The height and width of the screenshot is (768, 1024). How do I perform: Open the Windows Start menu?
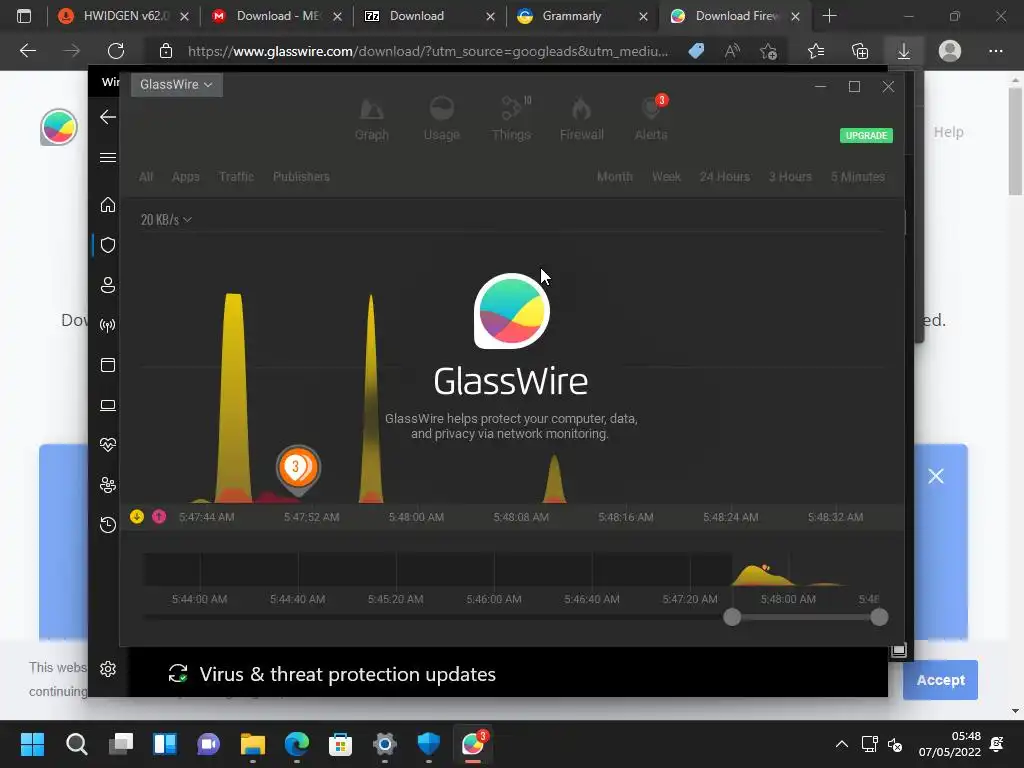pos(32,744)
